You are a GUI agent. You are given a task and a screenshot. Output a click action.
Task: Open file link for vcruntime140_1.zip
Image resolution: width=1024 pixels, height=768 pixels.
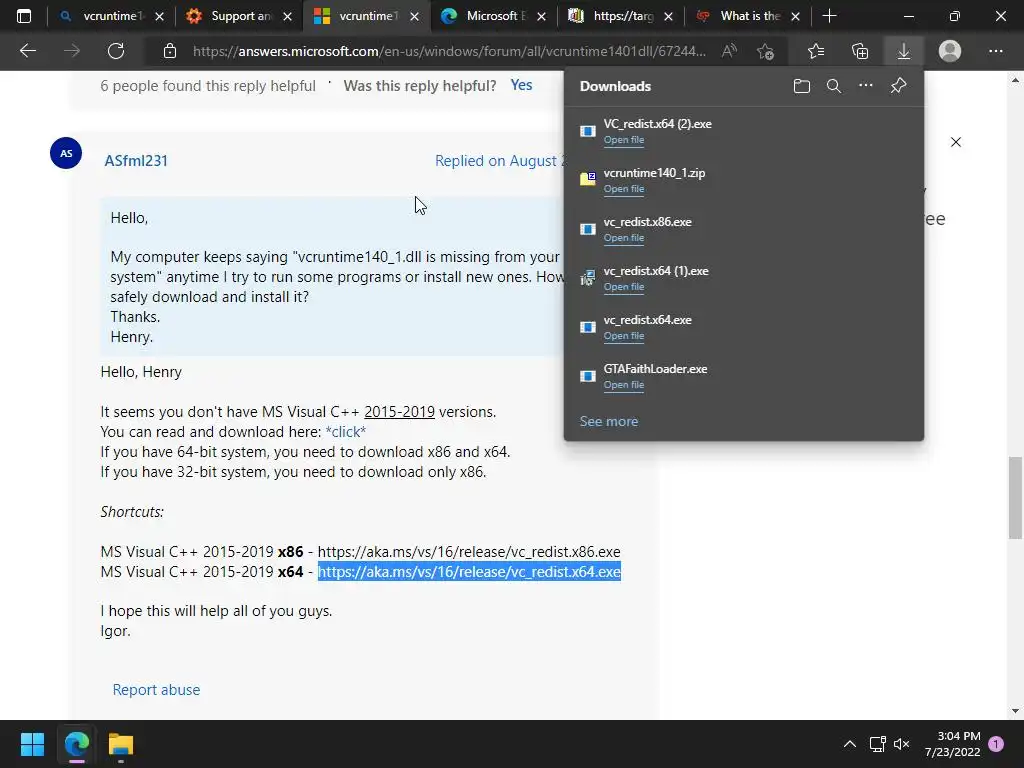[624, 189]
